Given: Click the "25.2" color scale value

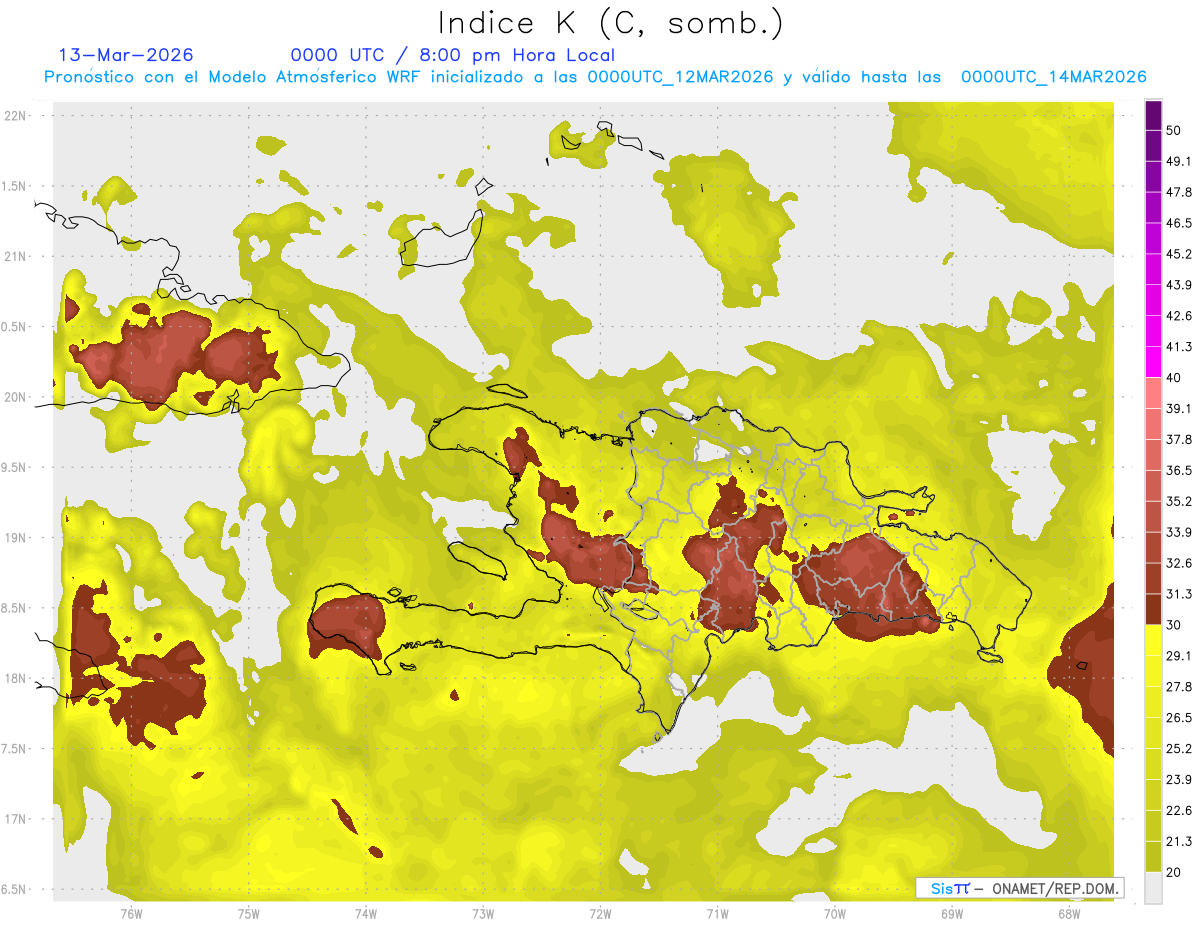Looking at the screenshot, I should pyautogui.click(x=1179, y=748).
